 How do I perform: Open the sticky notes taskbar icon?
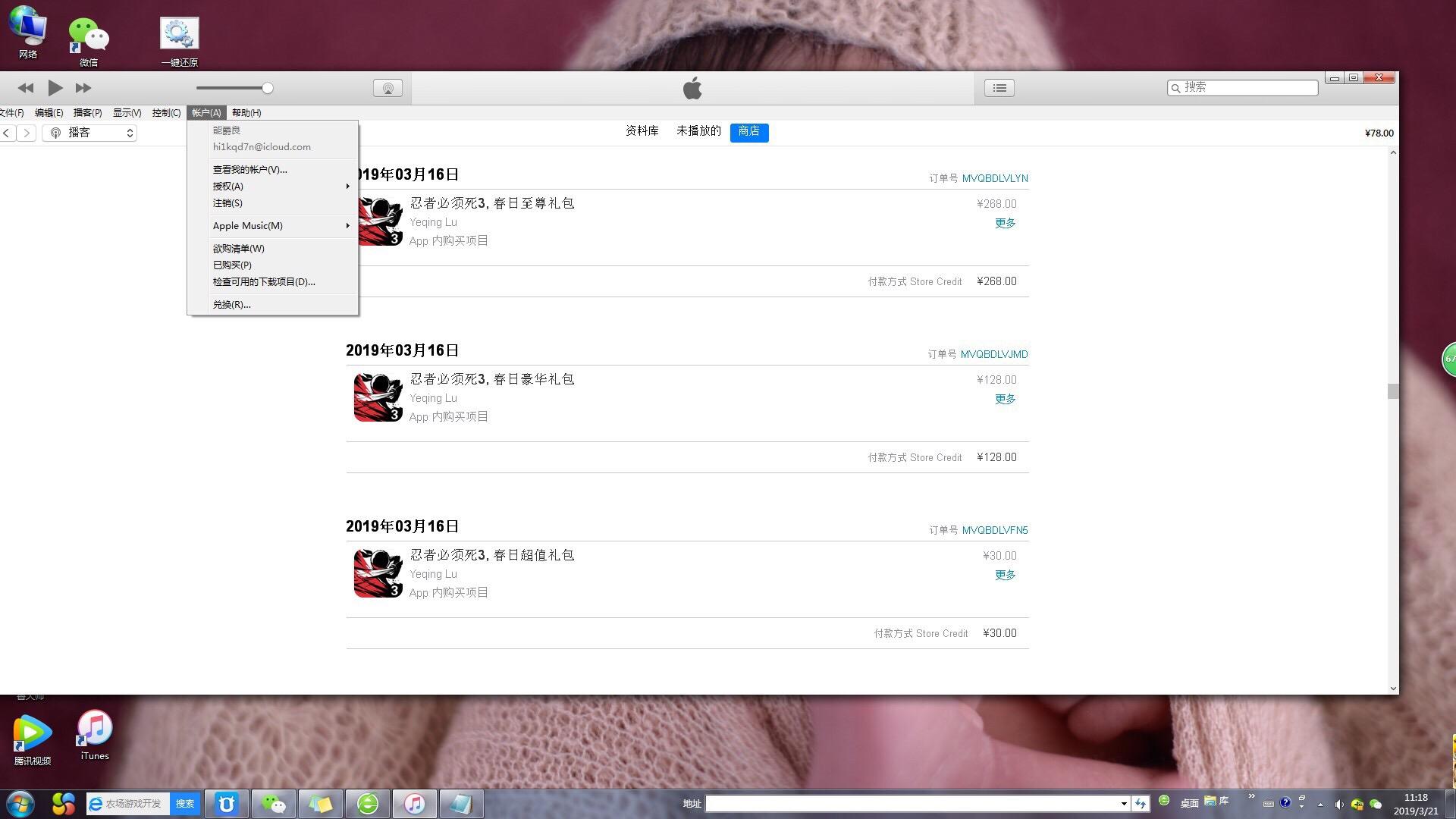tap(321, 804)
